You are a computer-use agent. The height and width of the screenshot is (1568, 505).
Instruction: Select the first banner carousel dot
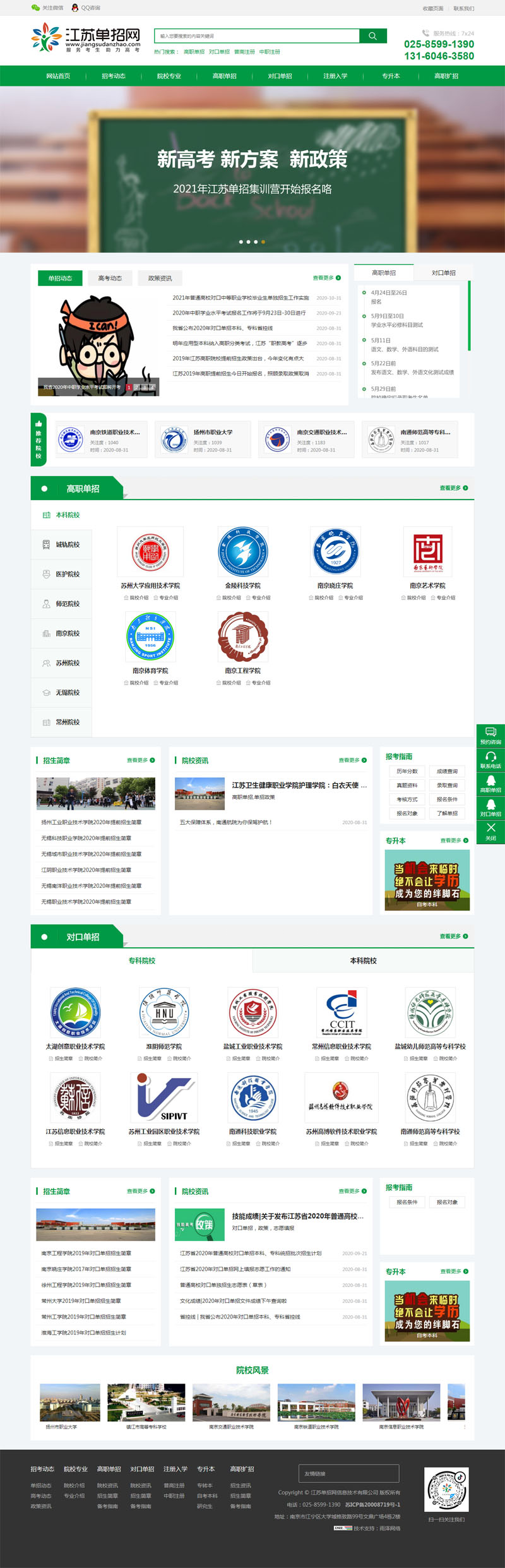tap(241, 242)
